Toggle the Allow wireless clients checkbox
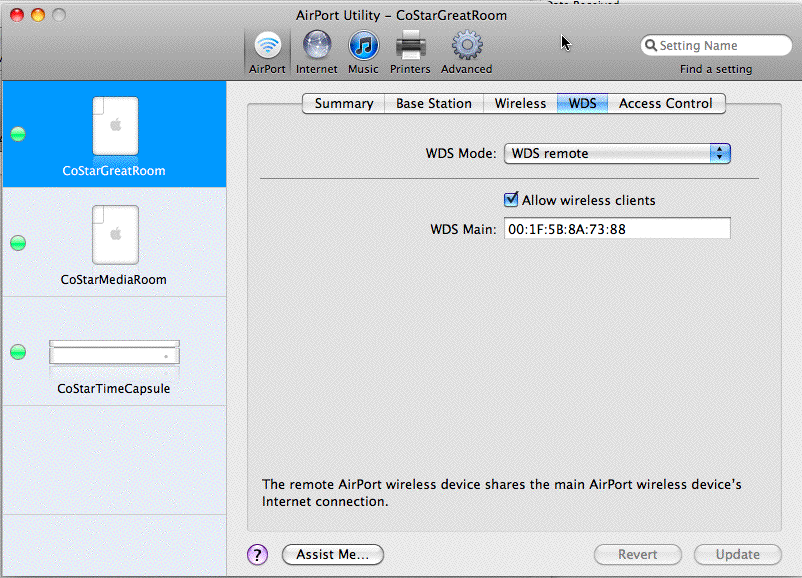Screen dimensions: 802x578 point(510,199)
